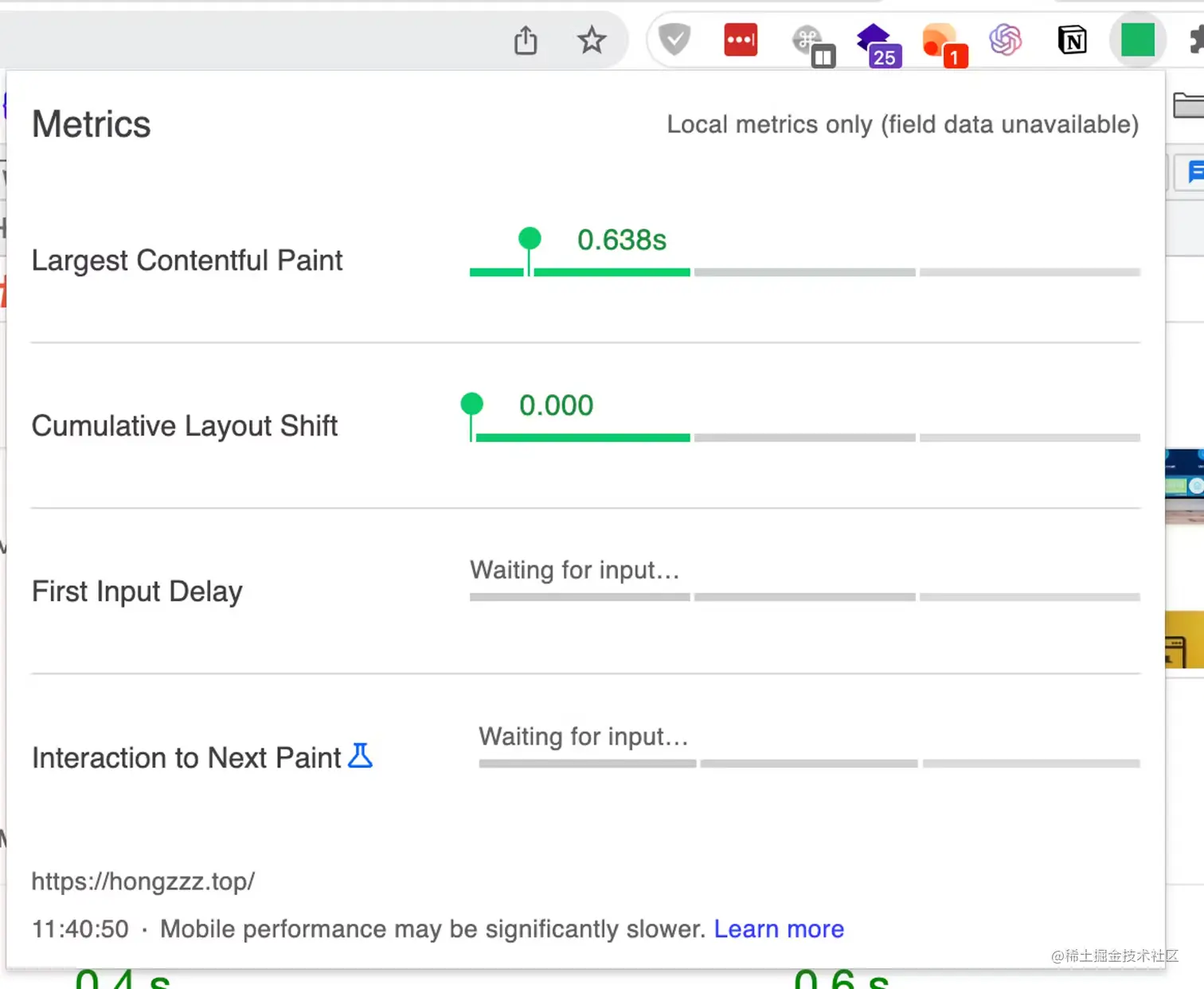The height and width of the screenshot is (989, 1204).
Task: Click the ChatGPT swirl extension icon
Action: pyautogui.click(x=1005, y=40)
